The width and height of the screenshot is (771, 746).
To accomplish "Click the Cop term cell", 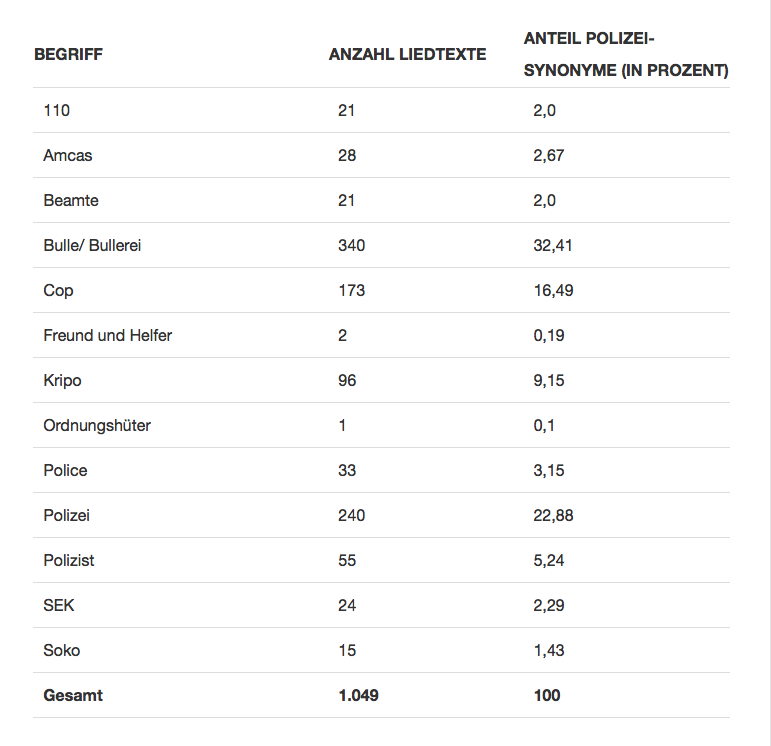I will 59,290.
